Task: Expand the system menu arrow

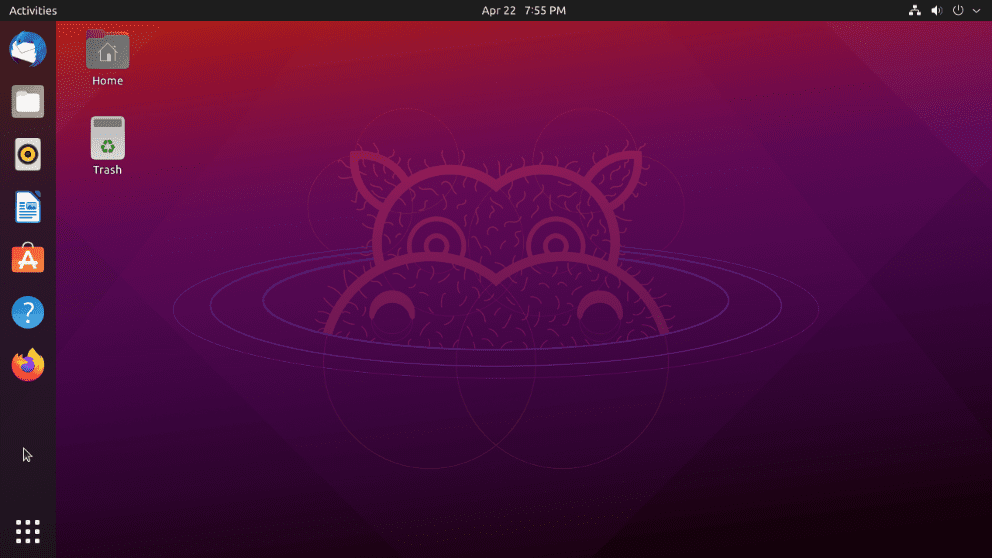Action: [x=976, y=10]
